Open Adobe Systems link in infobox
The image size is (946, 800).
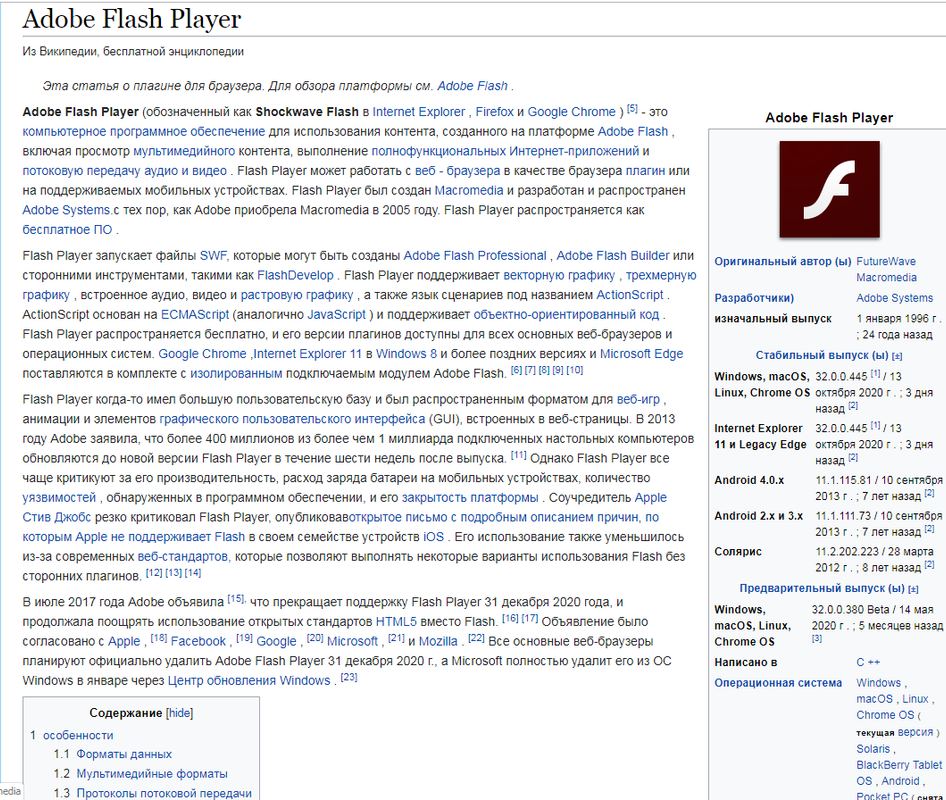click(894, 298)
